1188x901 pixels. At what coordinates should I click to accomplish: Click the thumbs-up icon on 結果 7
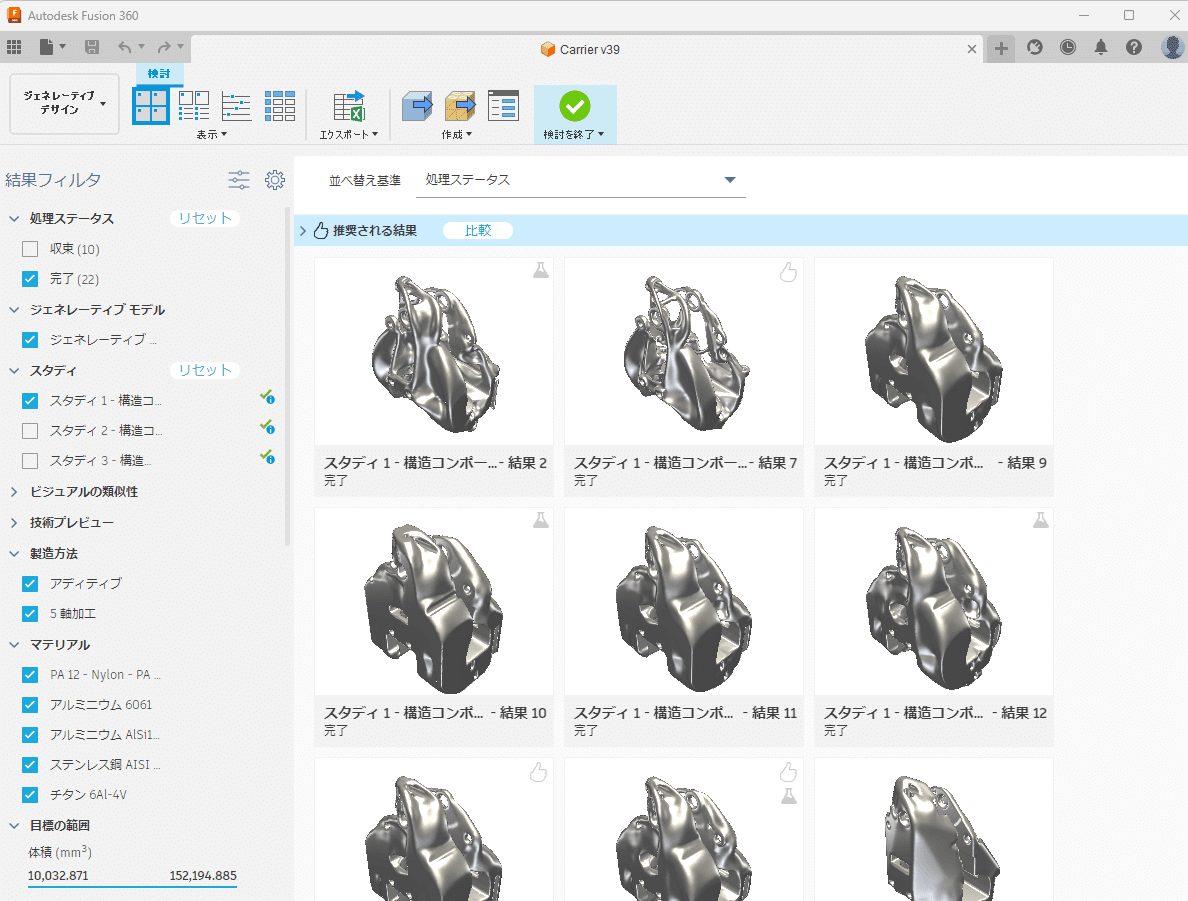pos(788,272)
